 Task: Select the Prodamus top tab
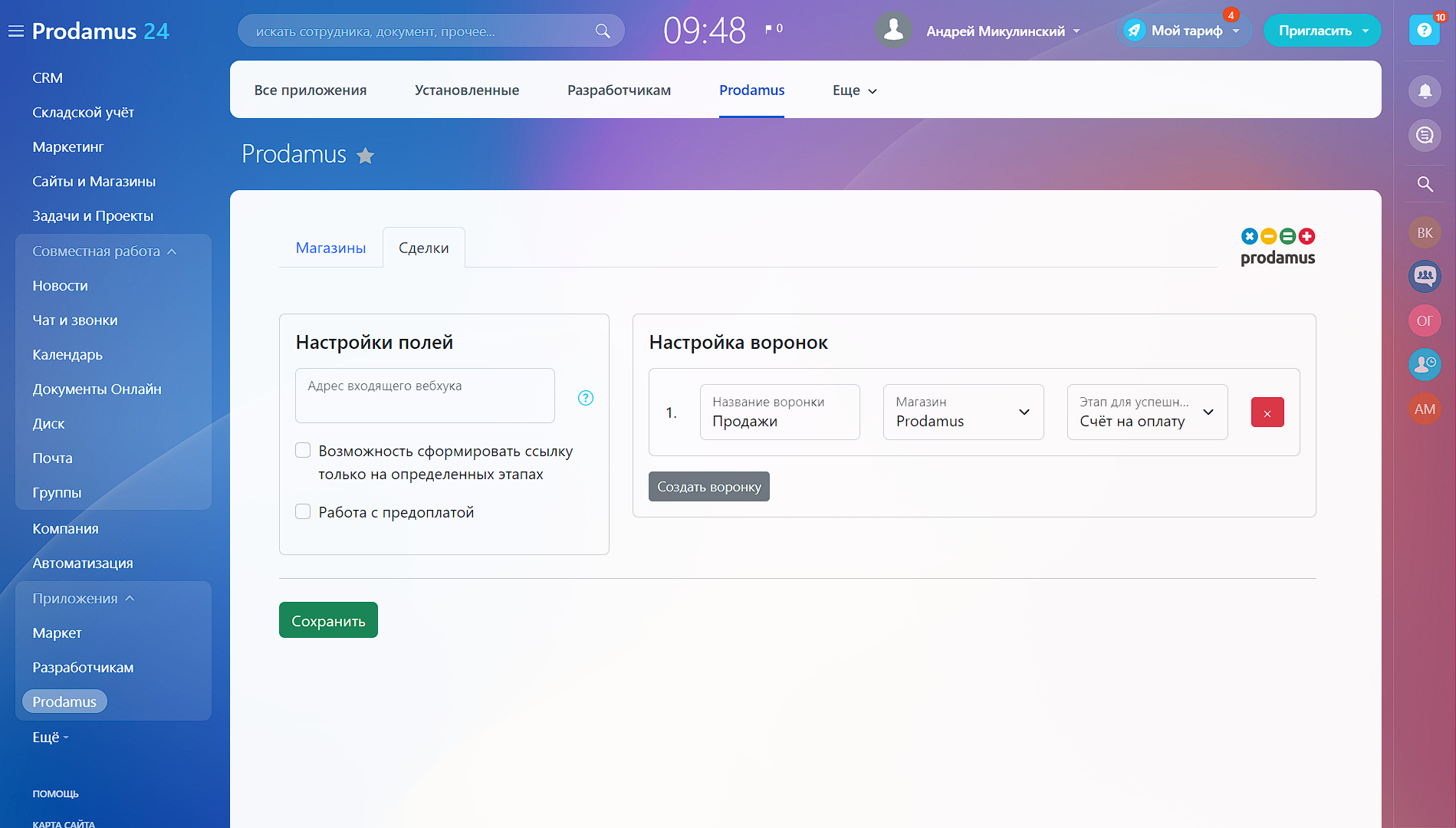coord(751,90)
